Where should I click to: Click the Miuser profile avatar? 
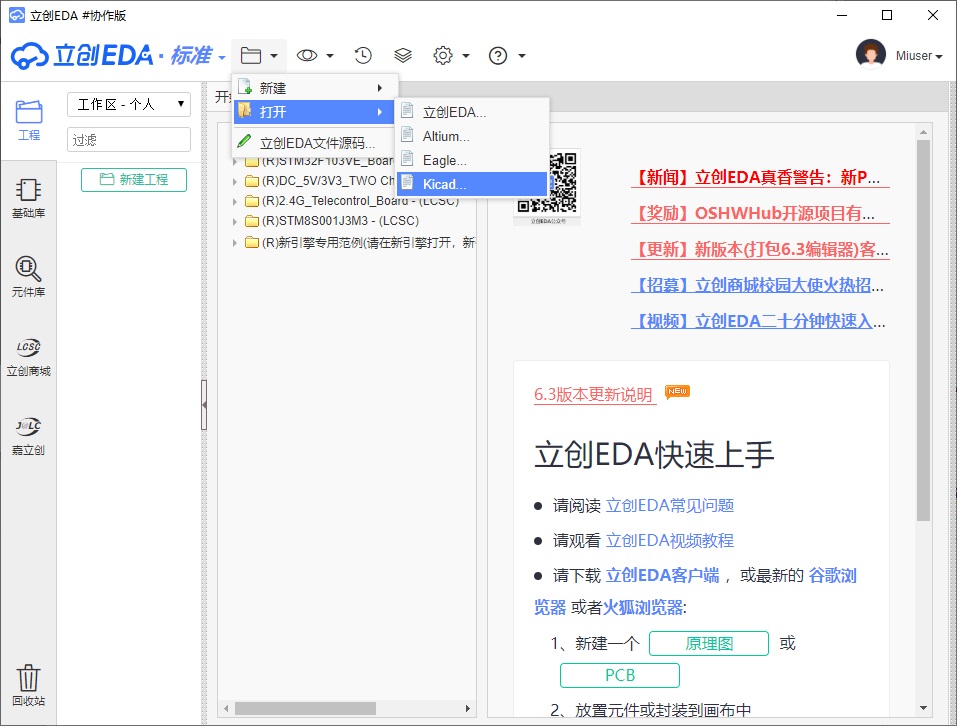click(x=871, y=55)
